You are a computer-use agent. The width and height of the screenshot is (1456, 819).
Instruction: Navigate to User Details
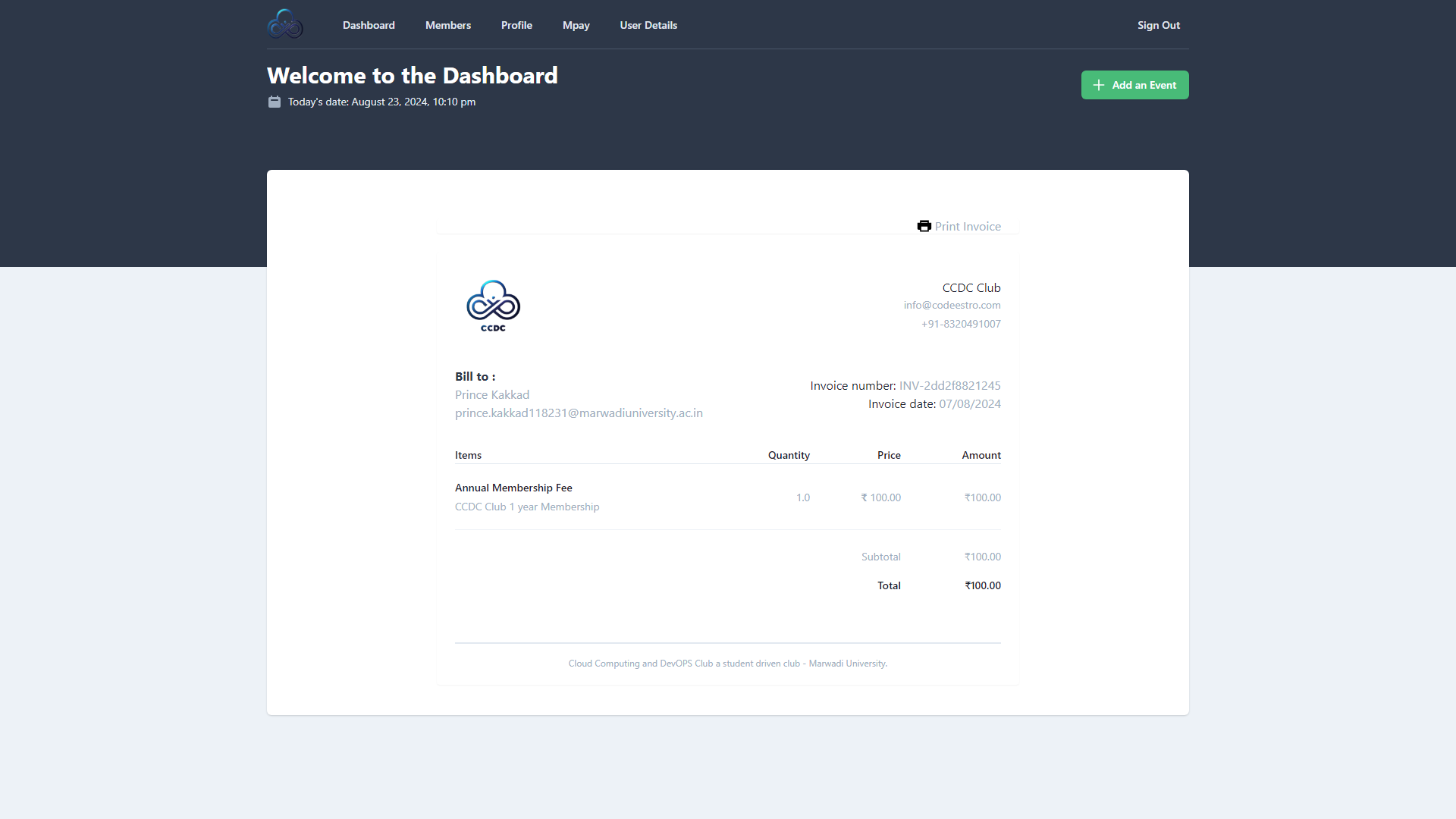click(x=648, y=25)
